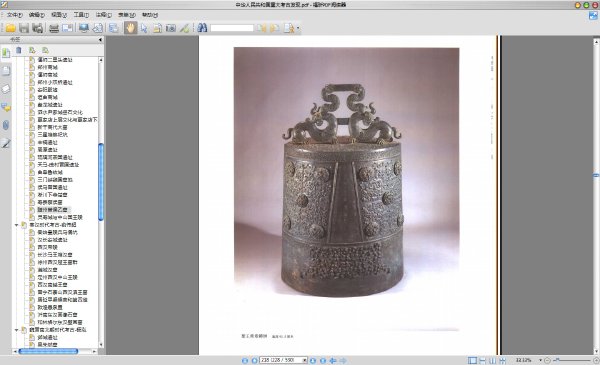This screenshot has width=600, height=365.
Task: Click the bronze bell photo on the page
Action: point(347,188)
